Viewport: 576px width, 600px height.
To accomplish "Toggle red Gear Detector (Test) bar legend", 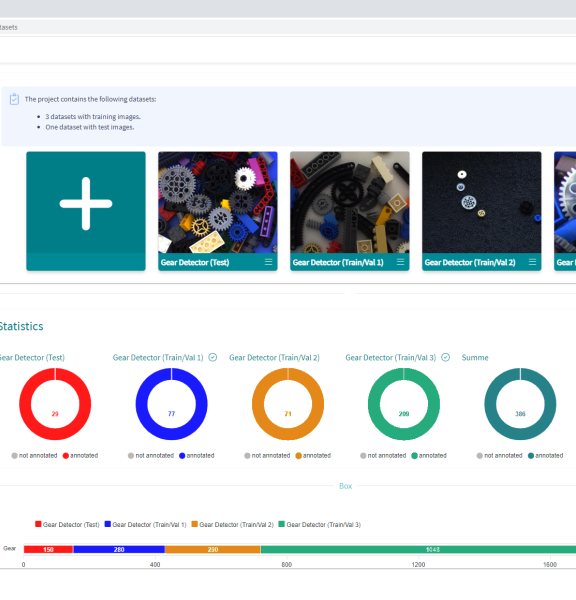I will (67, 525).
